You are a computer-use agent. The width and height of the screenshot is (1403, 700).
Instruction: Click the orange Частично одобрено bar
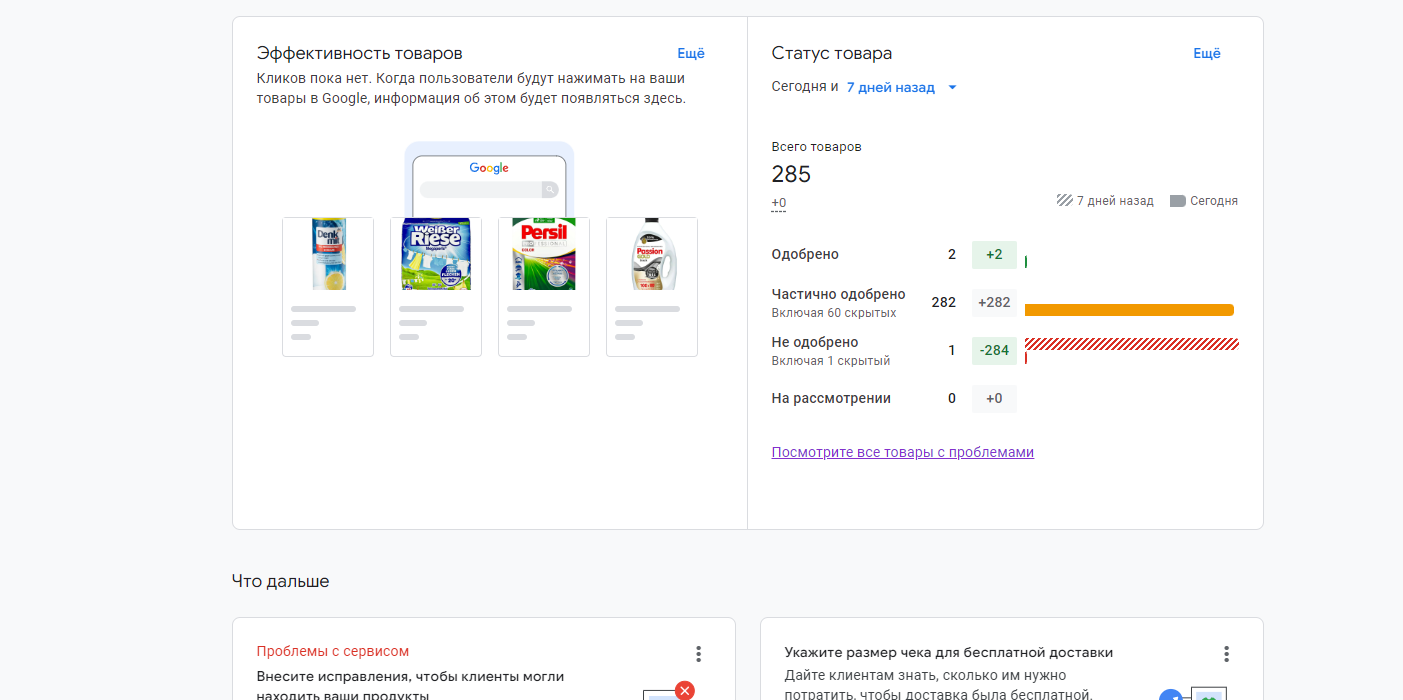[1129, 310]
